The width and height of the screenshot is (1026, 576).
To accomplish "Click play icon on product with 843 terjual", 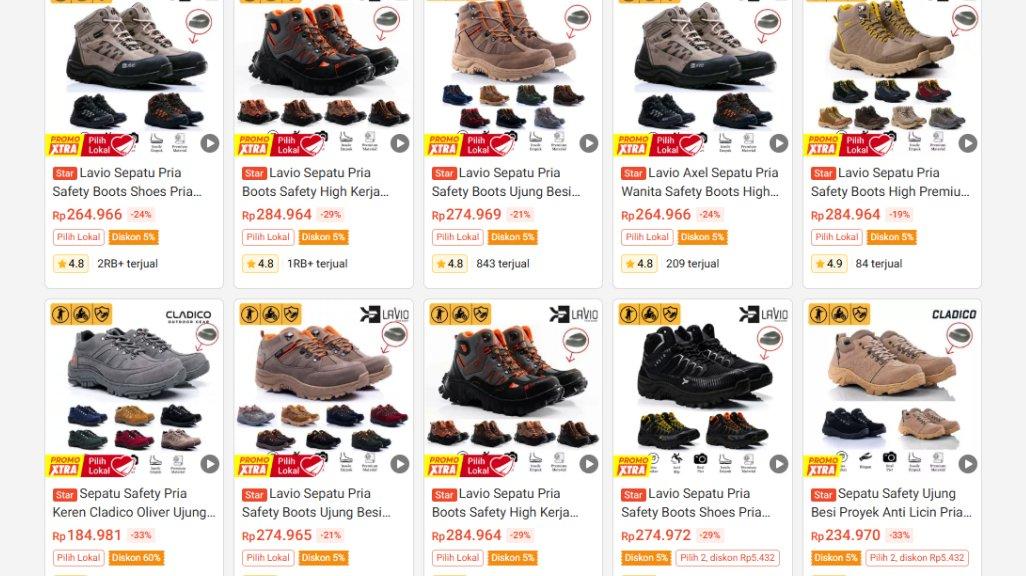I will pyautogui.click(x=588, y=143).
